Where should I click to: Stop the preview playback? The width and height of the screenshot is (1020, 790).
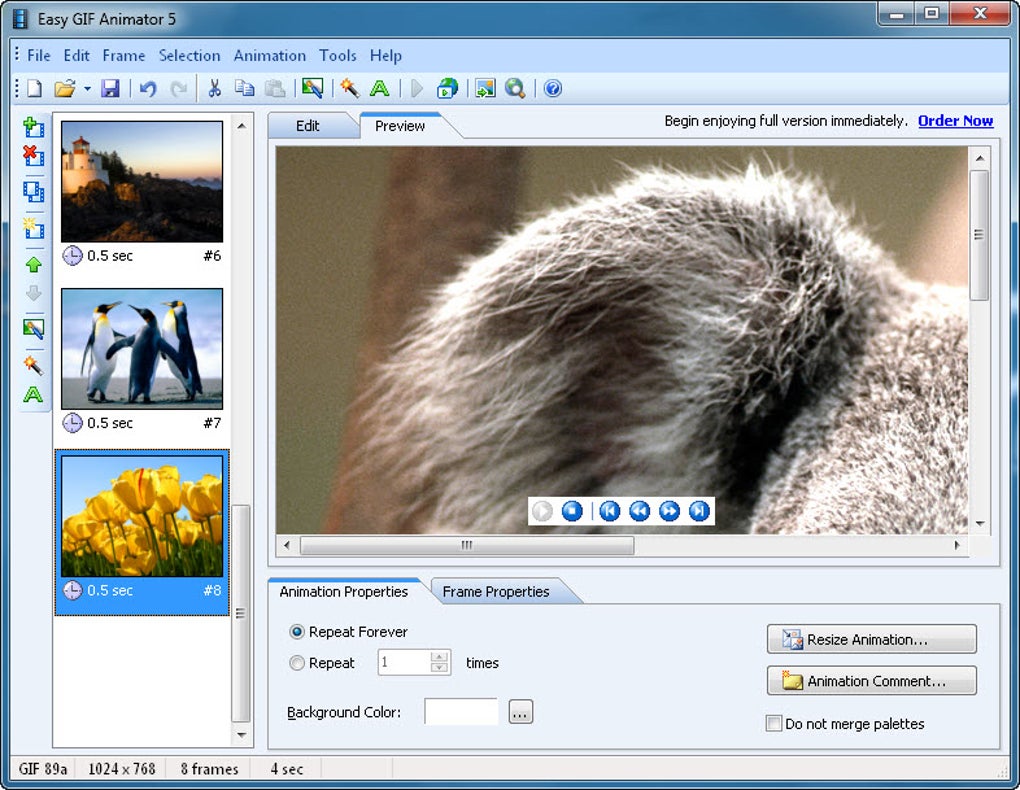point(572,511)
